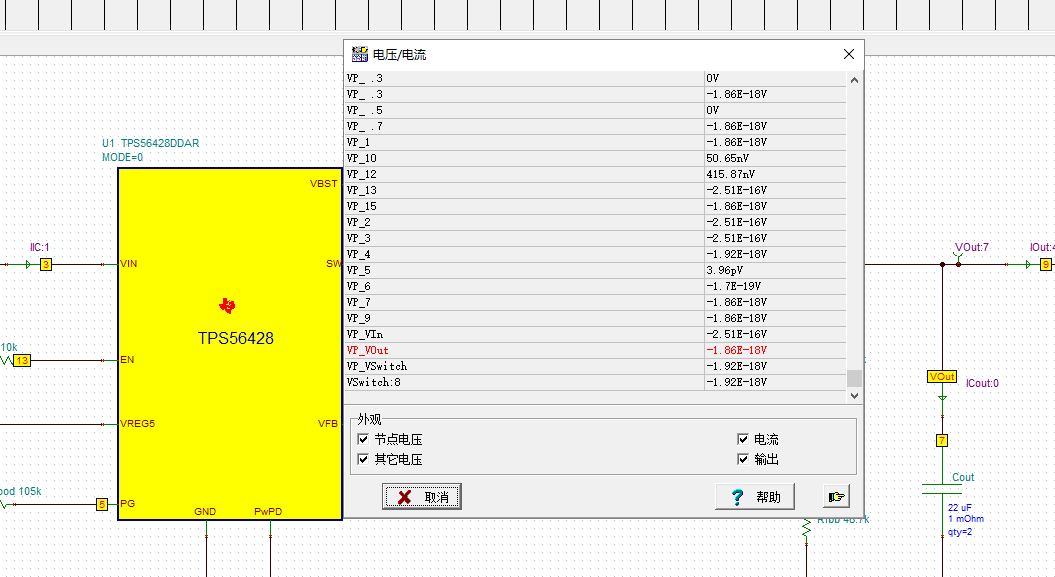Select the VP_15 row

[x=595, y=206]
